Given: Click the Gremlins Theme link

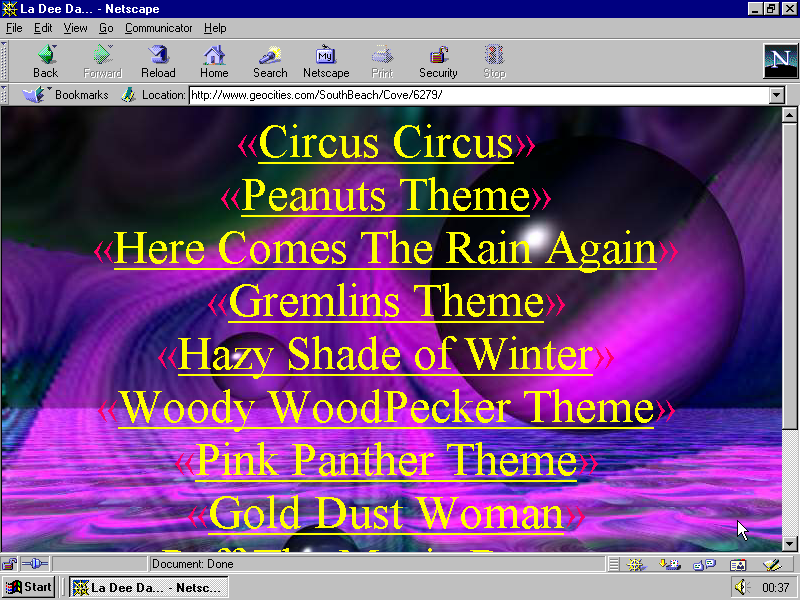Looking at the screenshot, I should pyautogui.click(x=386, y=301).
